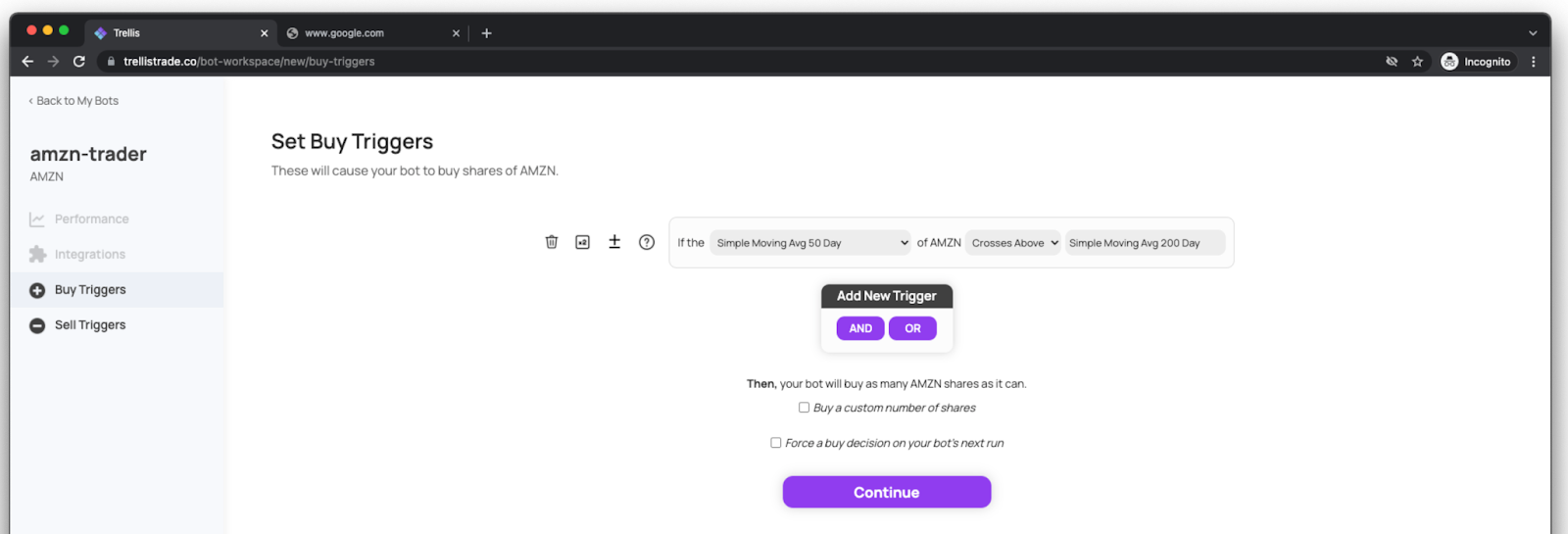This screenshot has height=534, width=1568.
Task: Click the plus-minus icon next to the trigger
Action: click(x=614, y=242)
